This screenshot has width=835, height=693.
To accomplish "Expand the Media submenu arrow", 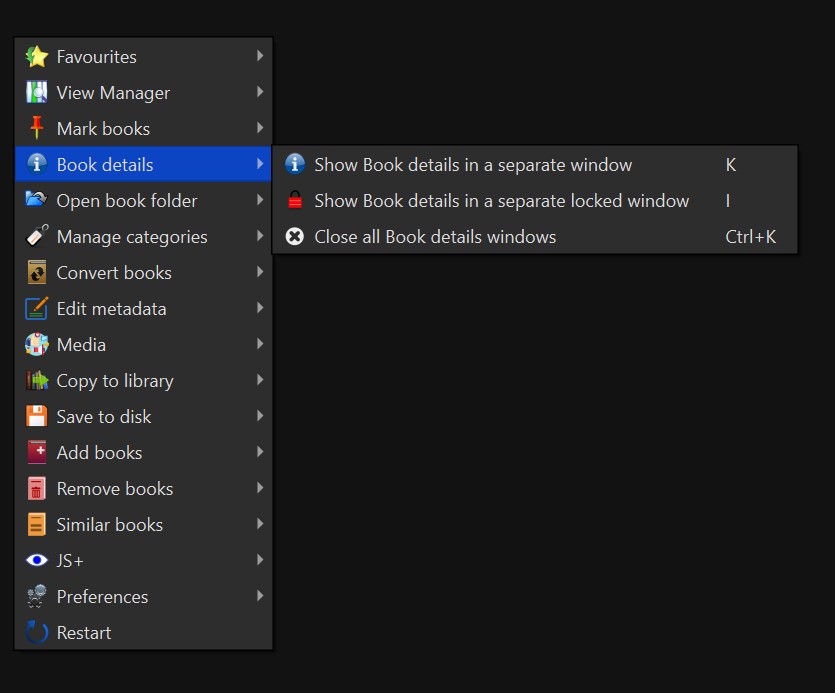I will [x=260, y=345].
